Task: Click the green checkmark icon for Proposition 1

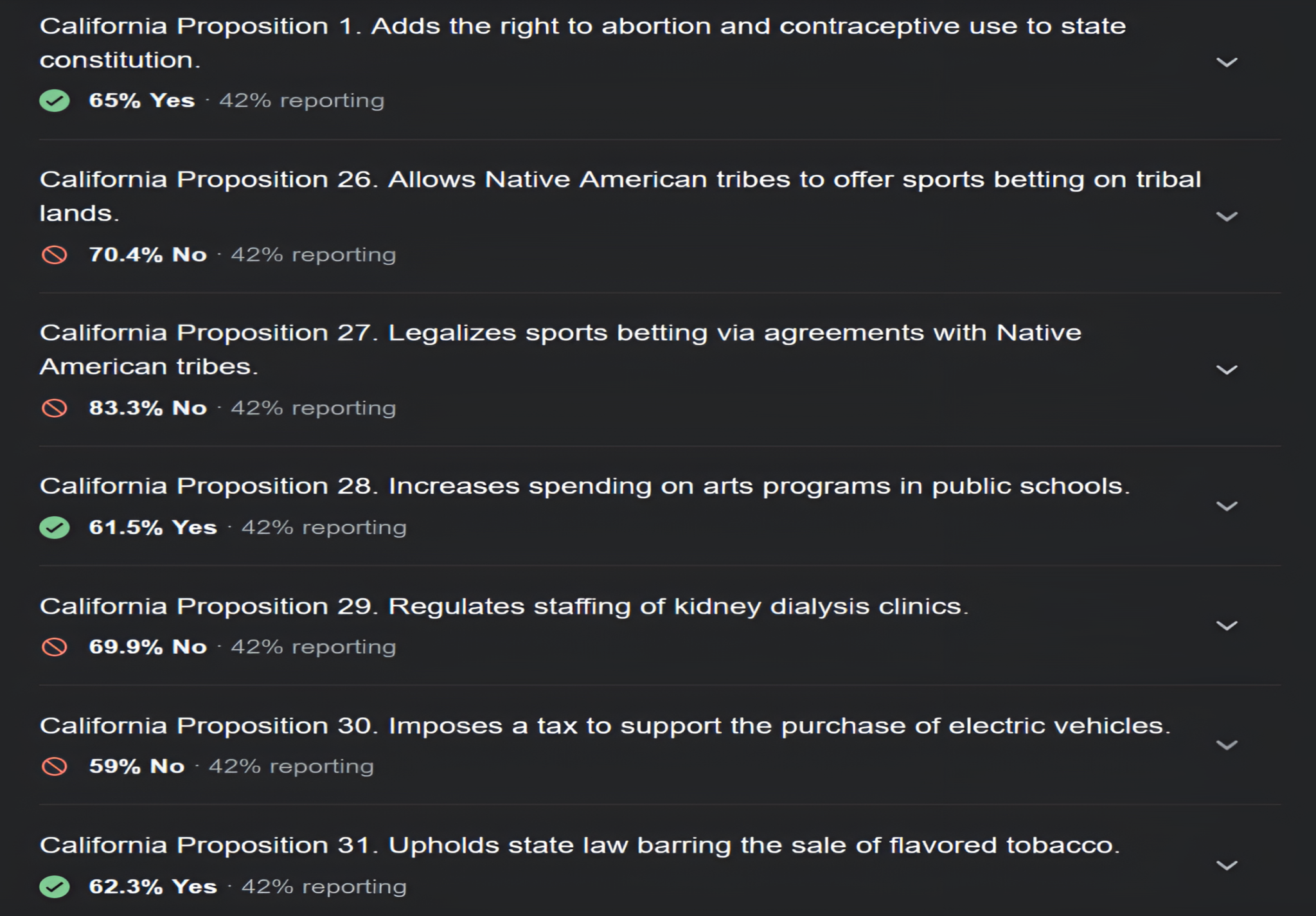Action: point(55,100)
